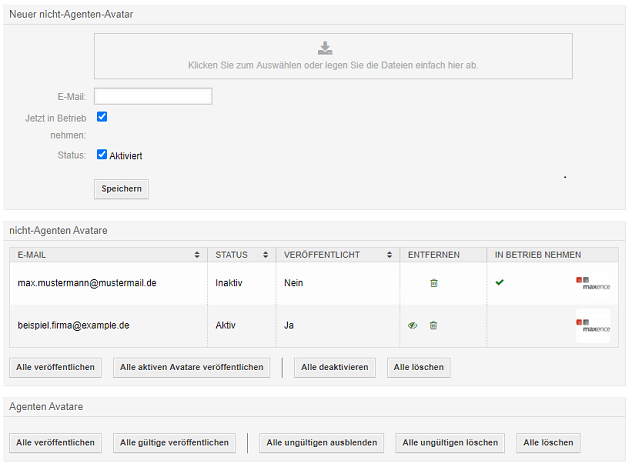Focus the E-Mail input field
Screen dimensions: 632x467
pyautogui.click(x=153, y=96)
